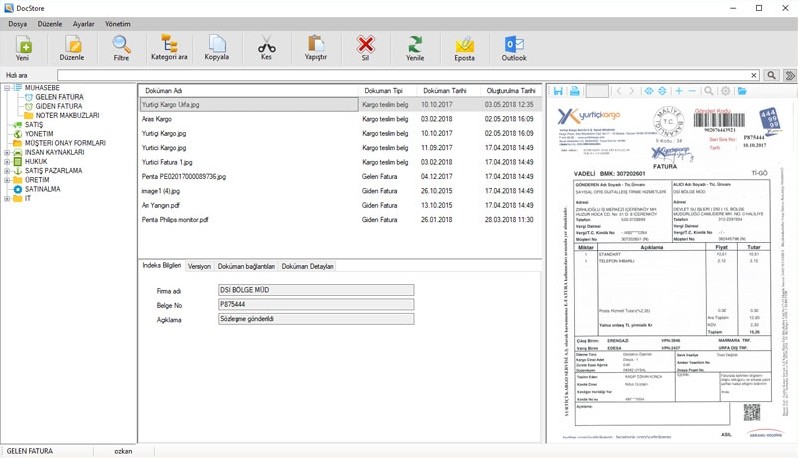This screenshot has height=458, width=798.
Task: Open the Filtre search tool
Action: (x=121, y=46)
